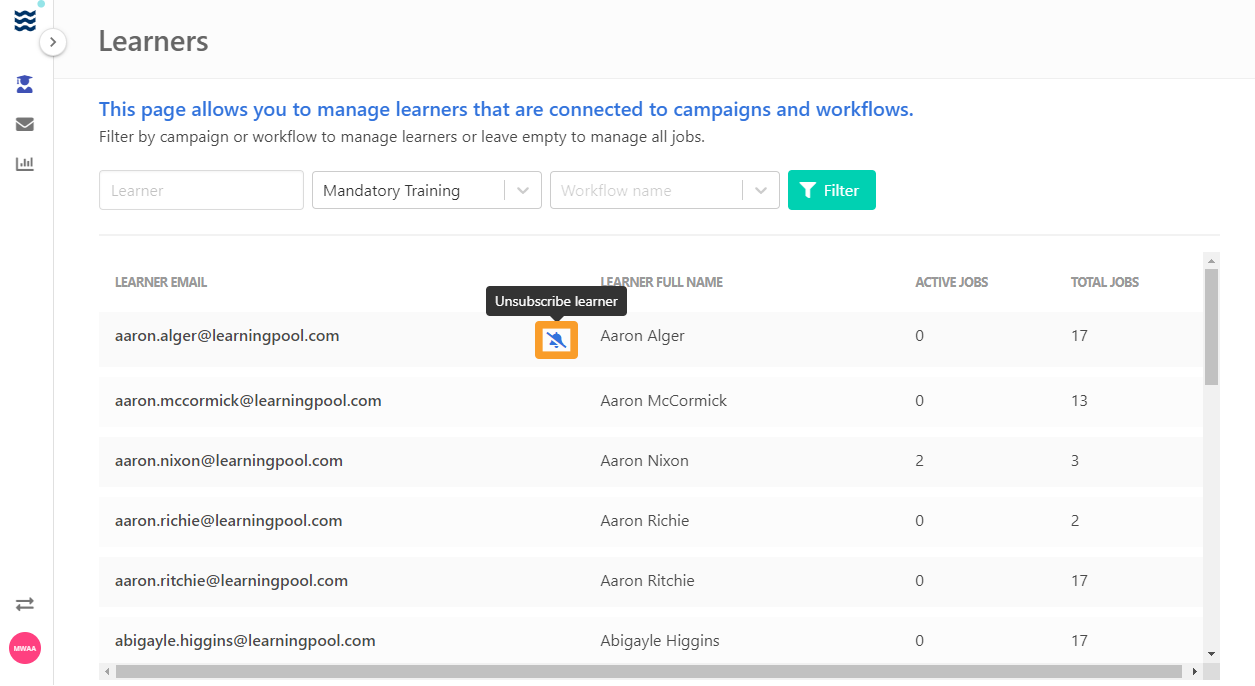The width and height of the screenshot is (1255, 686).
Task: Open the MWAA account avatar
Action: (24, 648)
